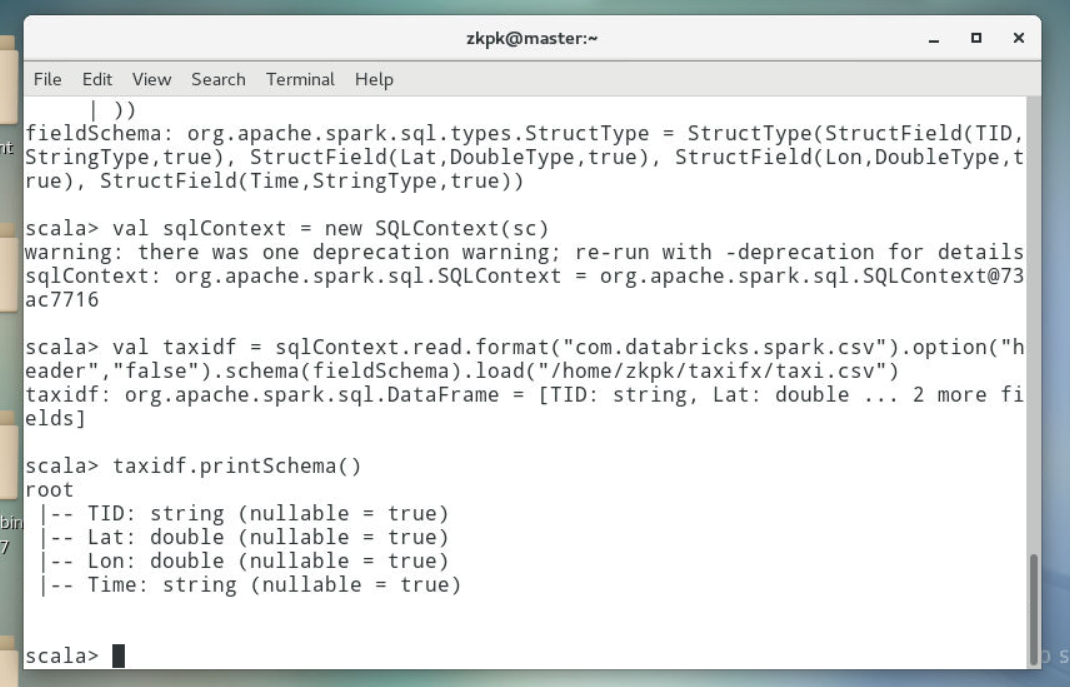This screenshot has height=687, width=1070.
Task: Click the Lat: double schema line
Action: point(244,537)
